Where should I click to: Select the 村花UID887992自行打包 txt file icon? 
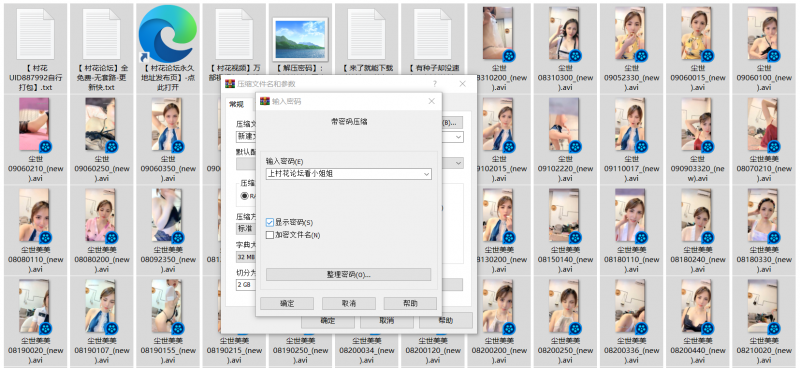click(x=35, y=34)
